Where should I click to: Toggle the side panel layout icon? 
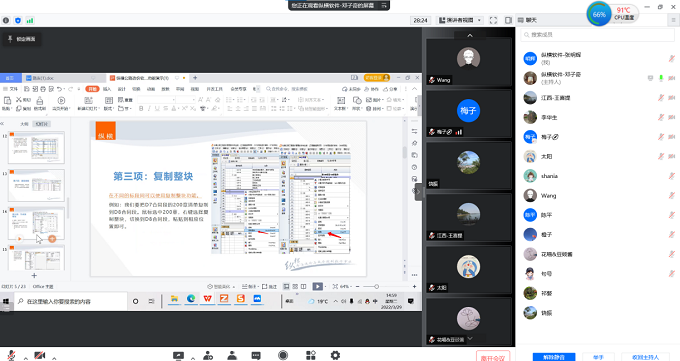[x=508, y=20]
